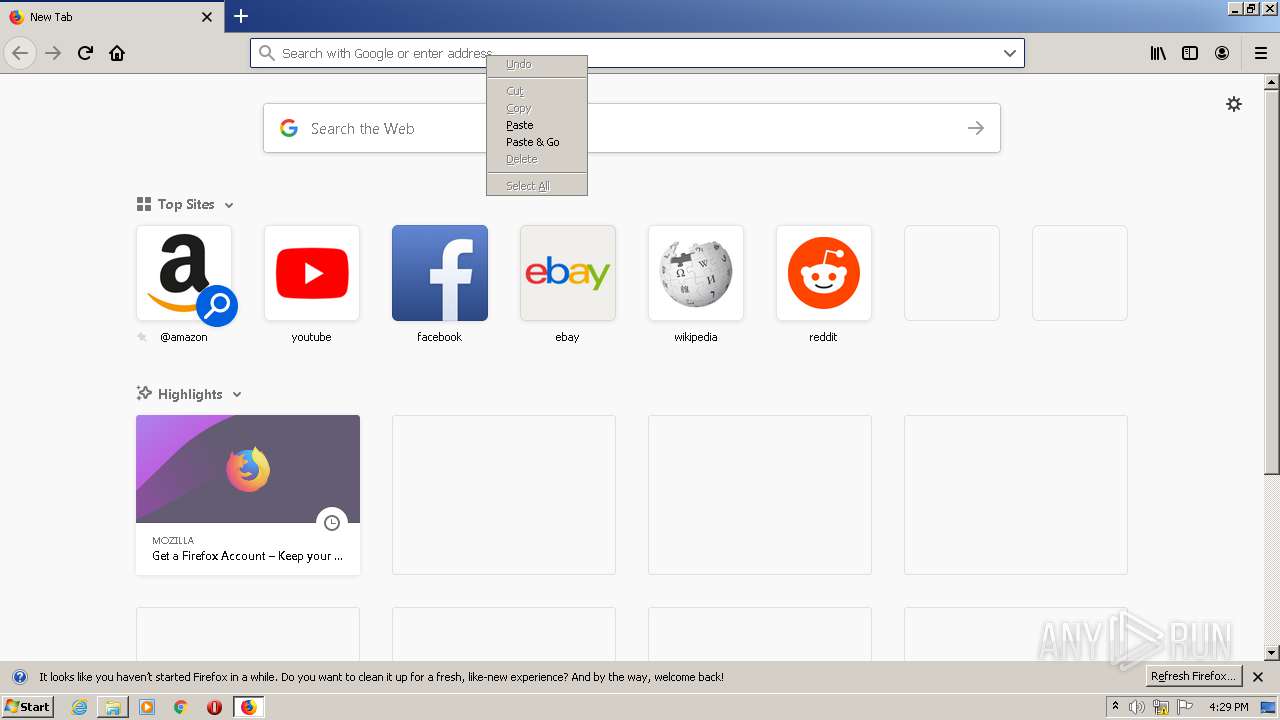Image resolution: width=1280 pixels, height=720 pixels.
Task: Open the eBay top site tile
Action: click(x=568, y=273)
